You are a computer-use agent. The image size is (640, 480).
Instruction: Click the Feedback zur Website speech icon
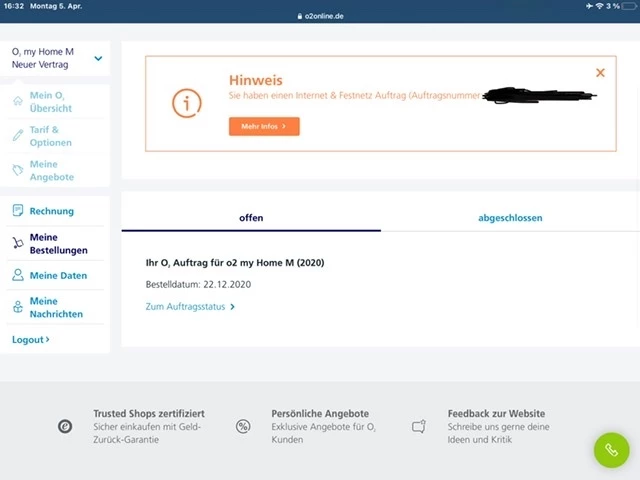coord(419,427)
